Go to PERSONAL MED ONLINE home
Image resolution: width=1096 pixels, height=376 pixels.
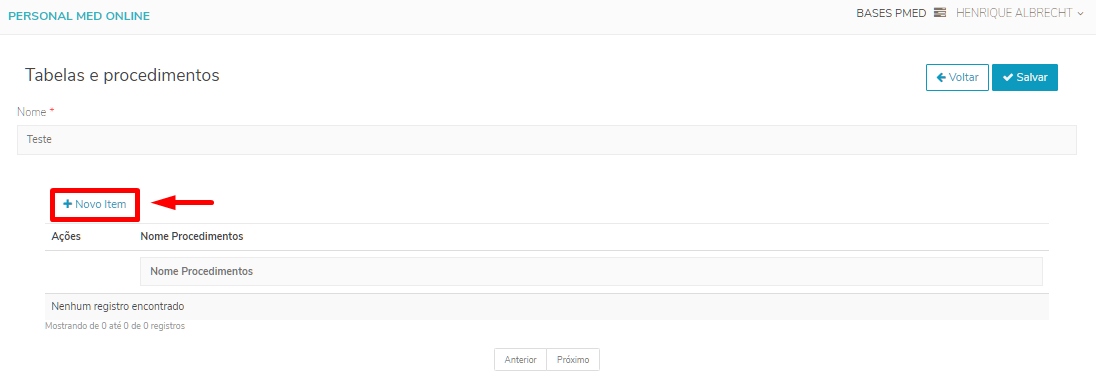coord(79,16)
